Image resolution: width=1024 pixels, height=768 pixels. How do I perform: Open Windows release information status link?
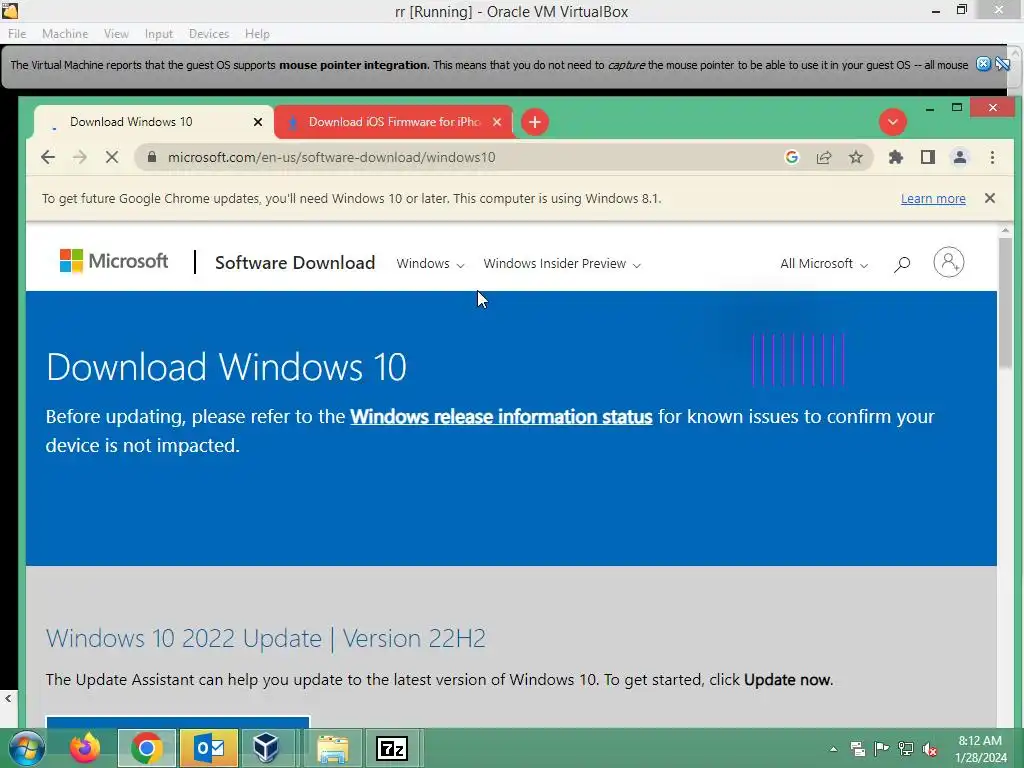coord(501,417)
